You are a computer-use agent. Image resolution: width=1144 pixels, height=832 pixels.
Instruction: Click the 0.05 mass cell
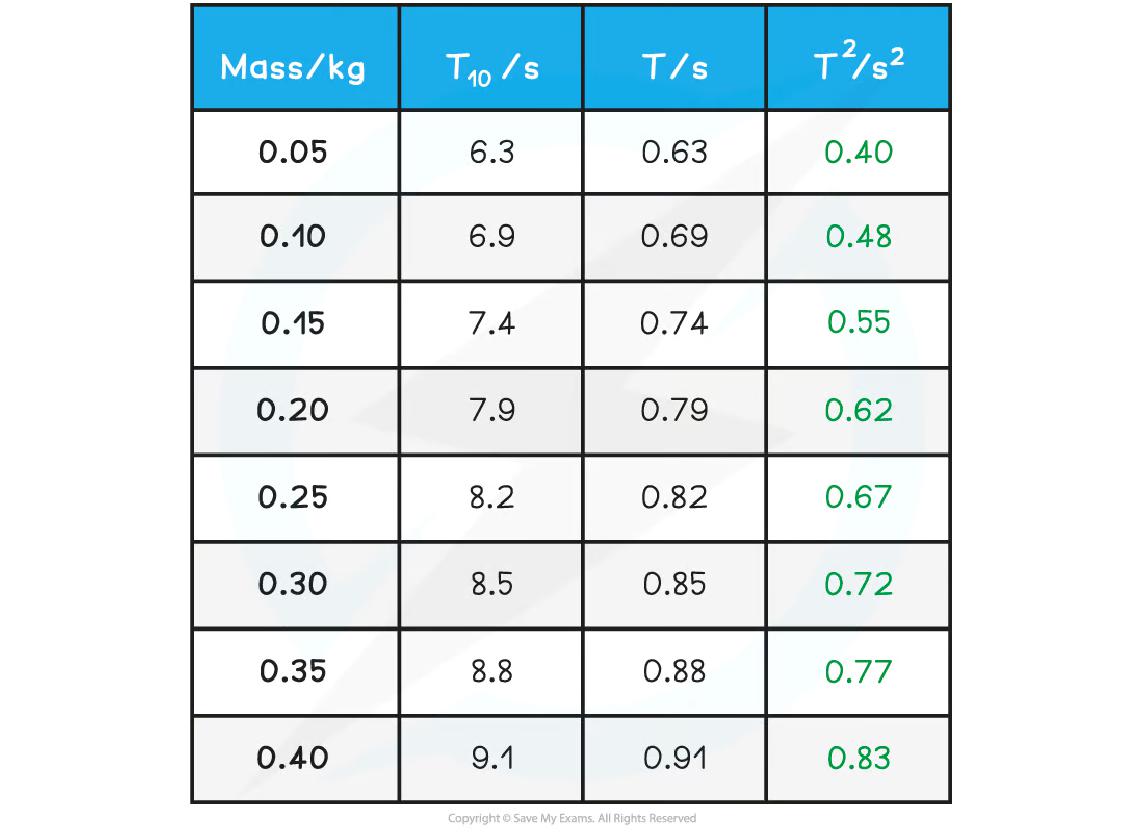(x=293, y=152)
